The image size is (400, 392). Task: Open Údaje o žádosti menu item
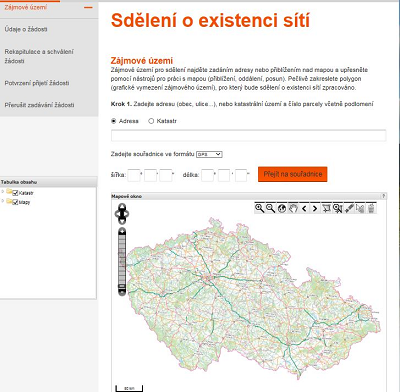[x=26, y=29]
